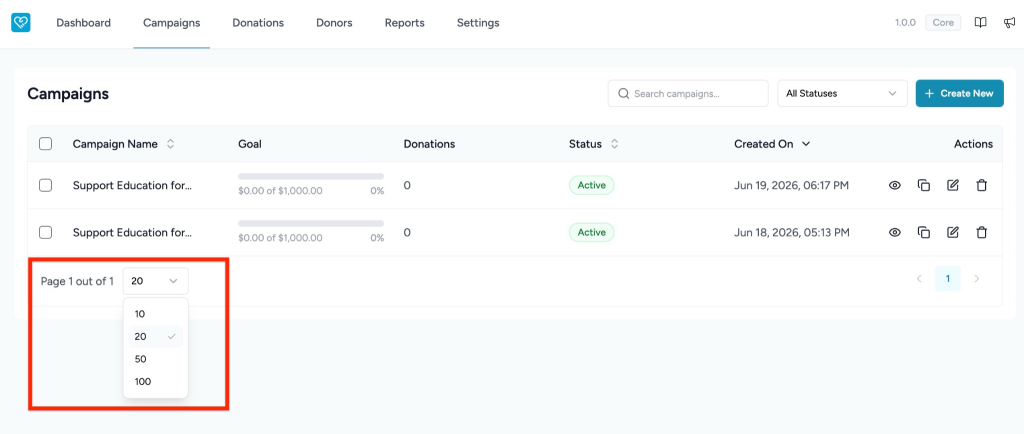
Task: Click the Goal column header
Action: pos(249,144)
